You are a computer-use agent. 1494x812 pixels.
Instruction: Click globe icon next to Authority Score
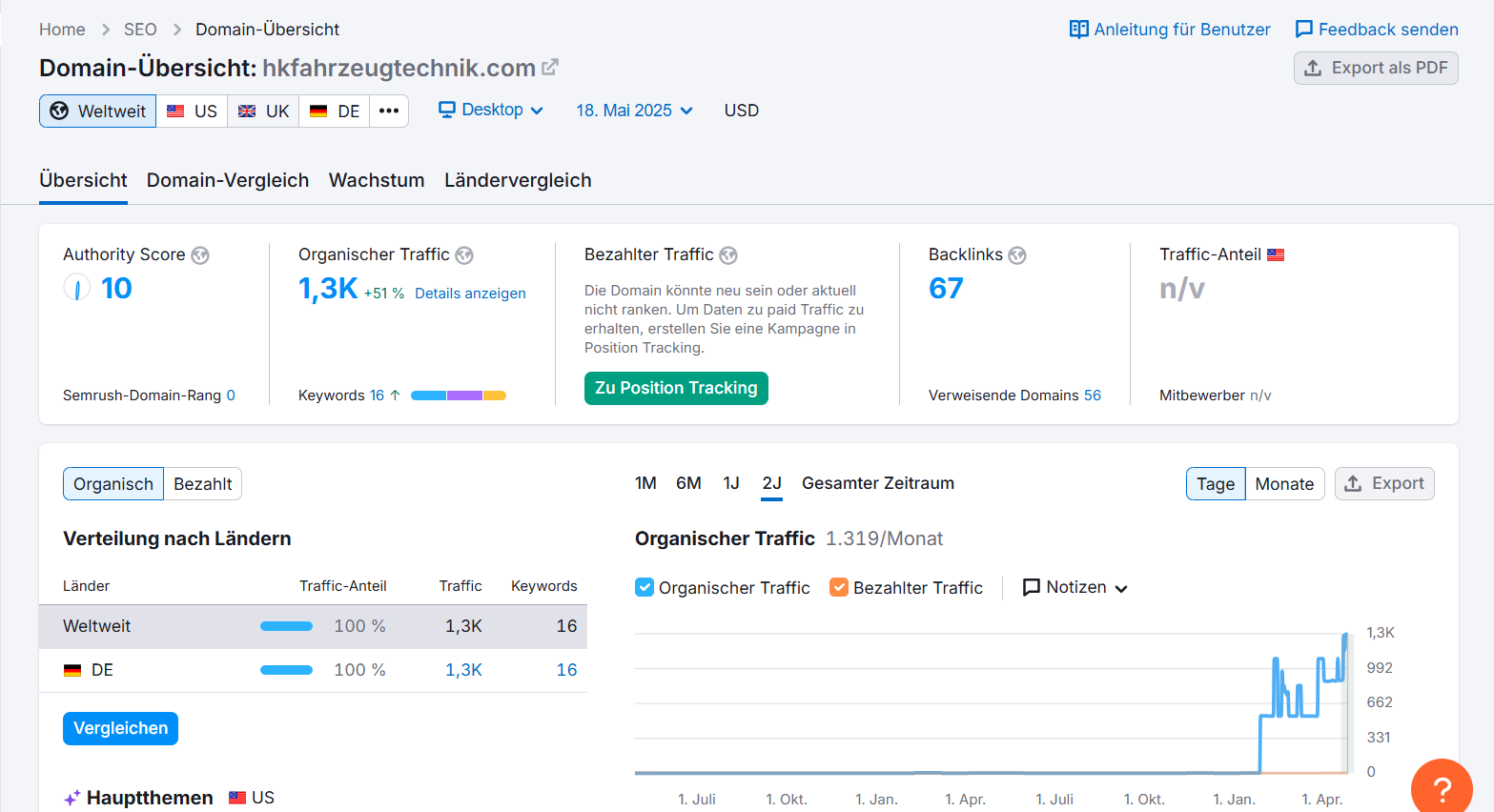click(200, 255)
